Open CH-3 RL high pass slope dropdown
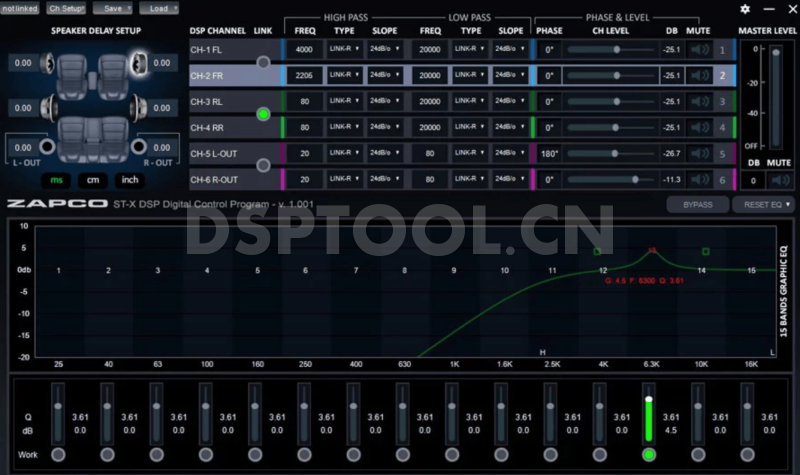The height and width of the screenshot is (475, 800). (385, 102)
